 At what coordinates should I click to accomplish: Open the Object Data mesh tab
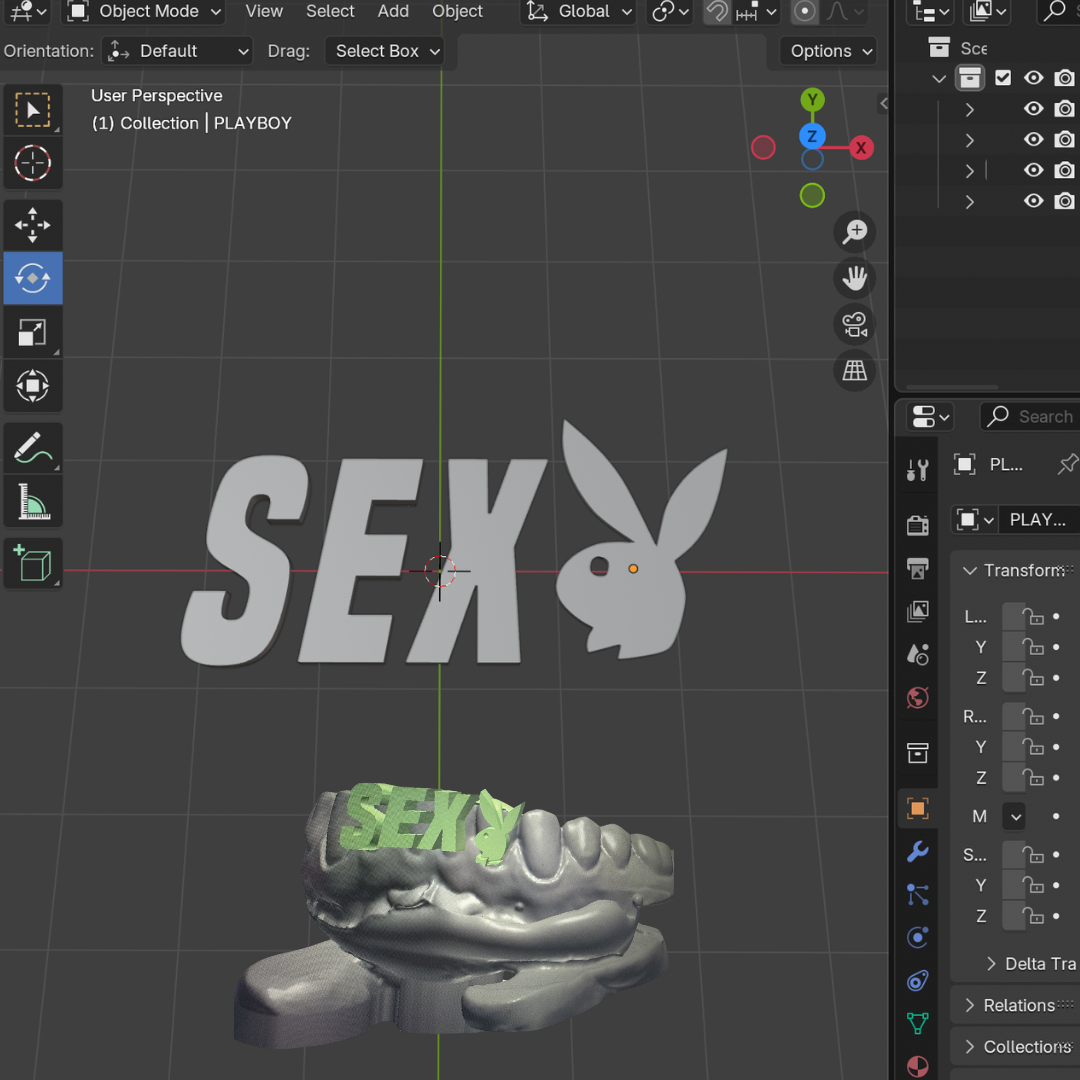(917, 1024)
